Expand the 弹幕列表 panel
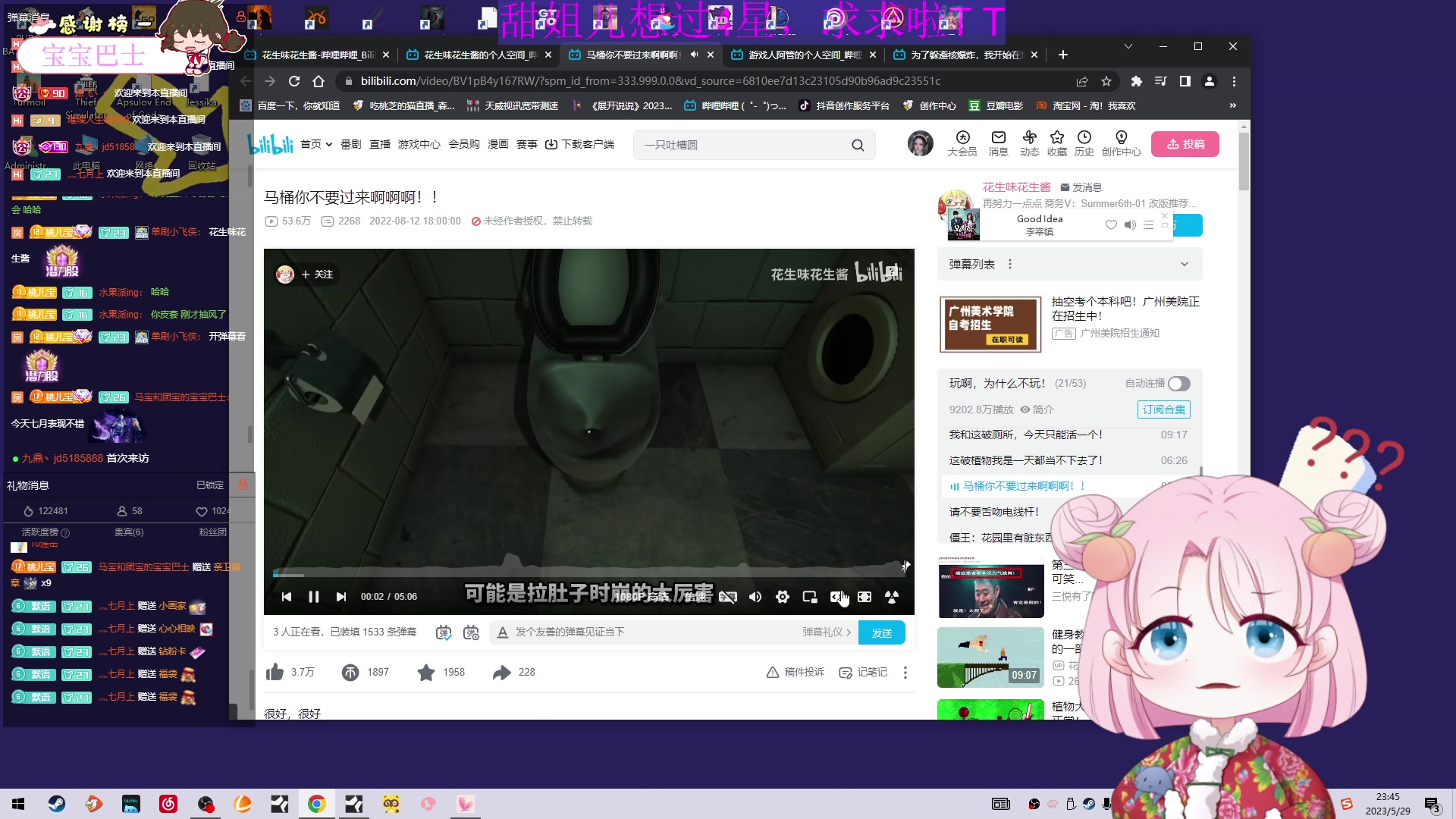This screenshot has width=1456, height=819. [1185, 264]
